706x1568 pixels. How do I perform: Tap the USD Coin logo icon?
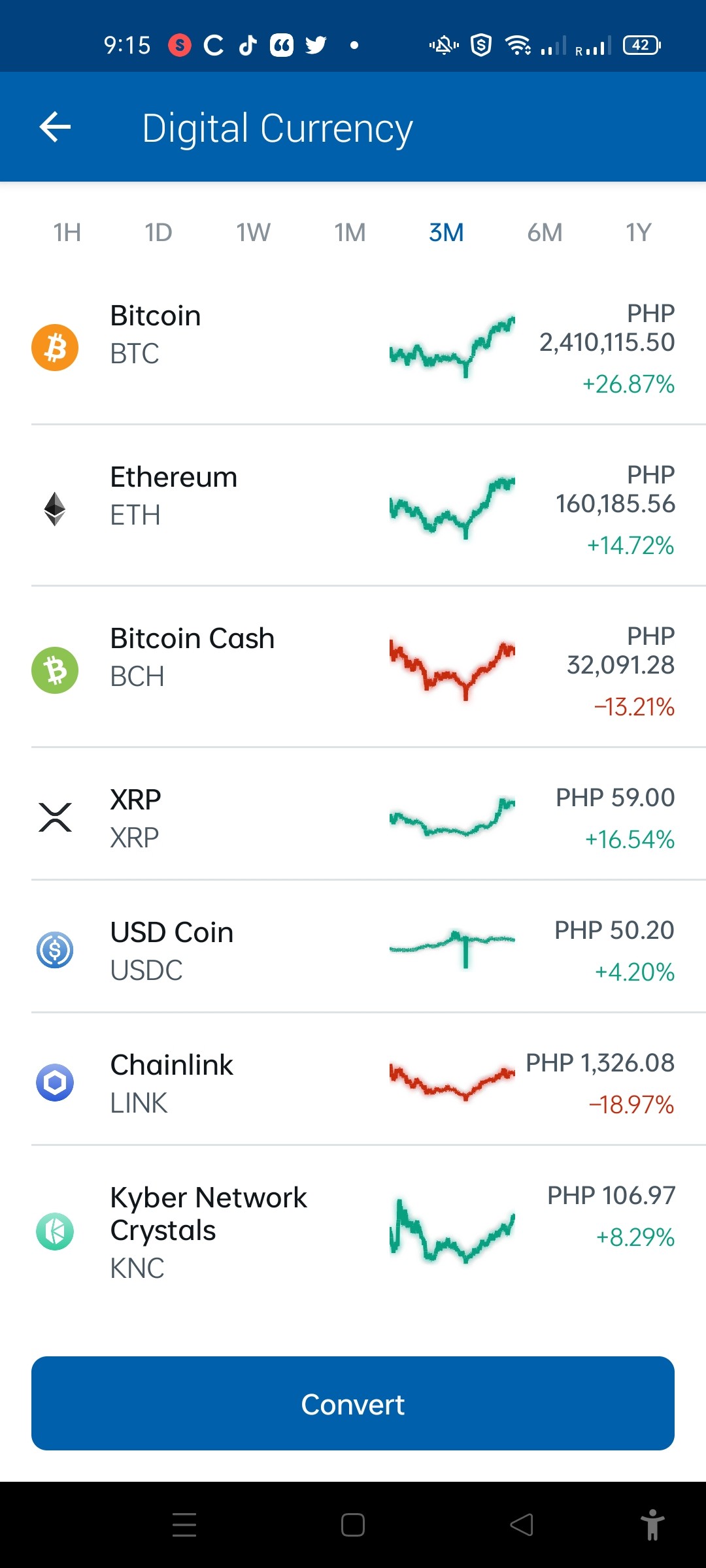click(55, 950)
